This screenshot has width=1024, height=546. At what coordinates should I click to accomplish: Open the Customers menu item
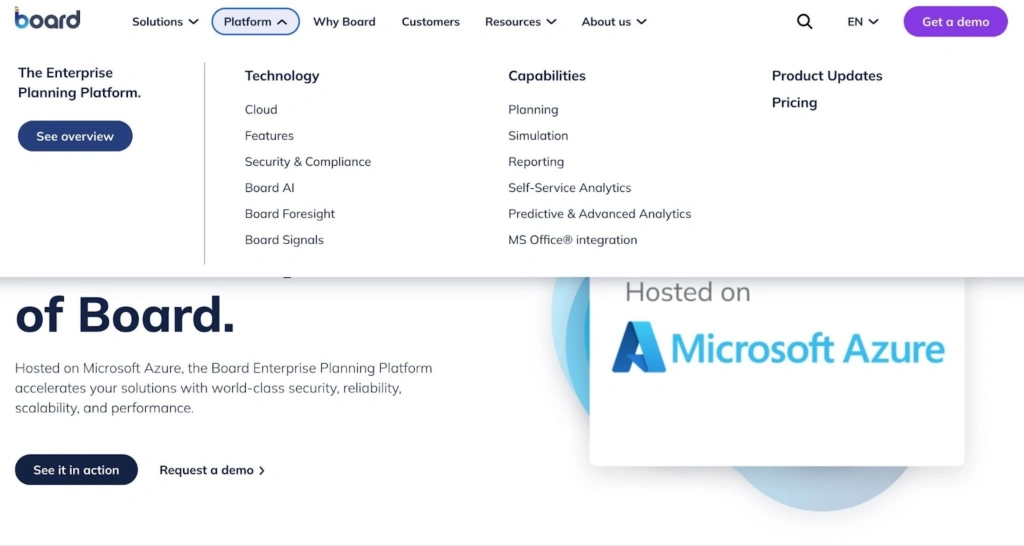(430, 22)
